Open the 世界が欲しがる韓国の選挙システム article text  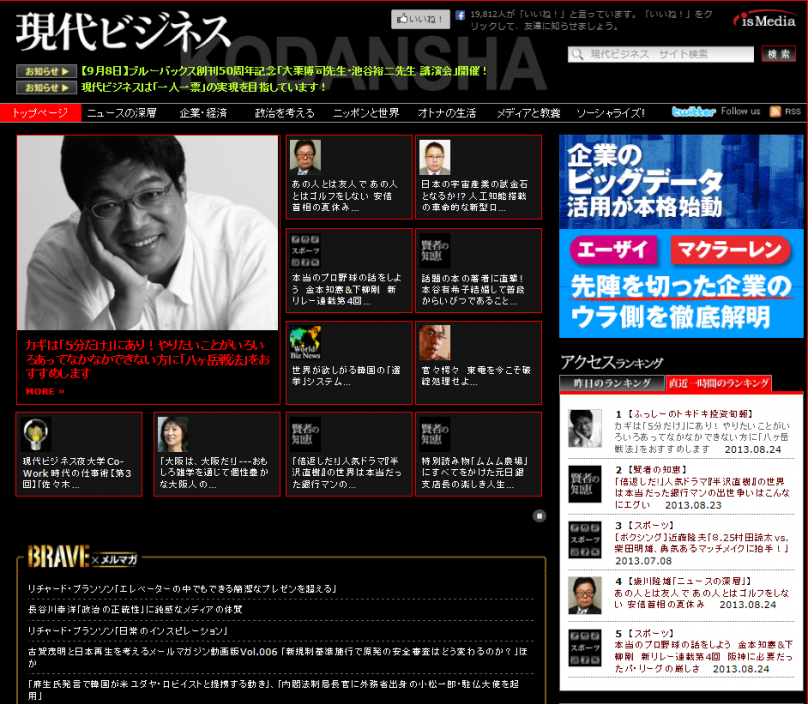click(346, 376)
